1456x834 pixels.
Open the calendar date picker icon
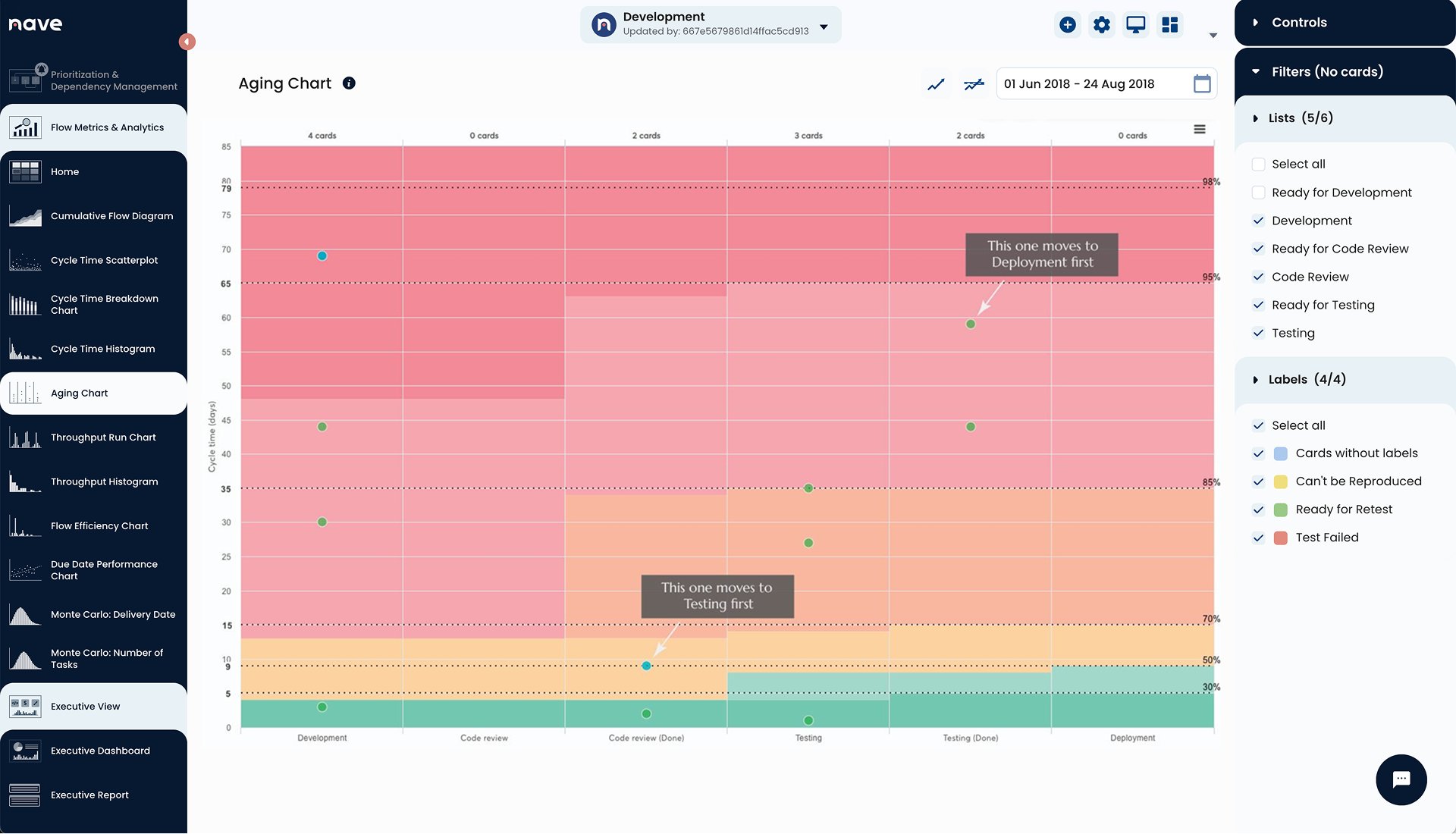tap(1202, 84)
